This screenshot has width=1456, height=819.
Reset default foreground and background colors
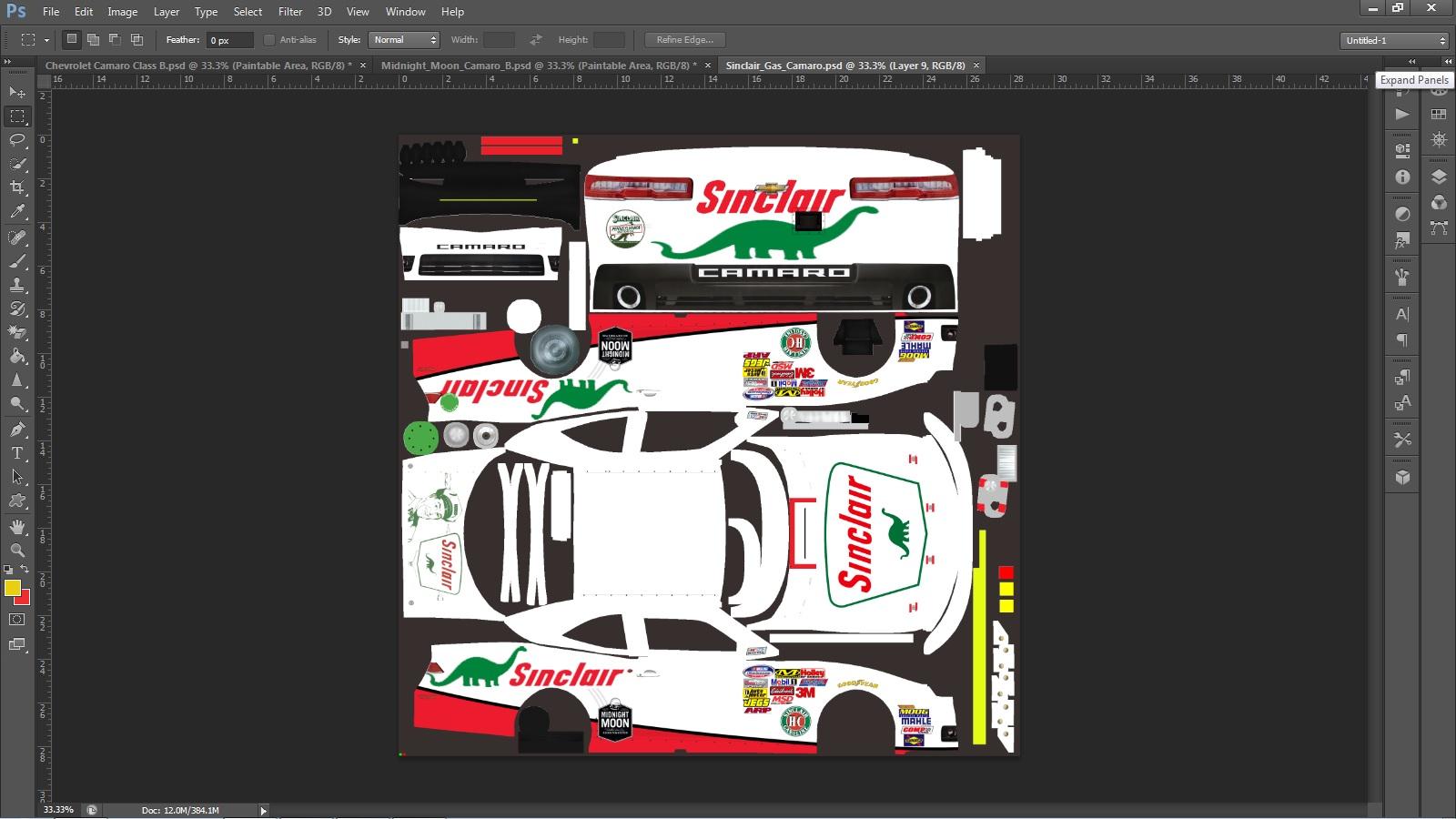point(8,570)
